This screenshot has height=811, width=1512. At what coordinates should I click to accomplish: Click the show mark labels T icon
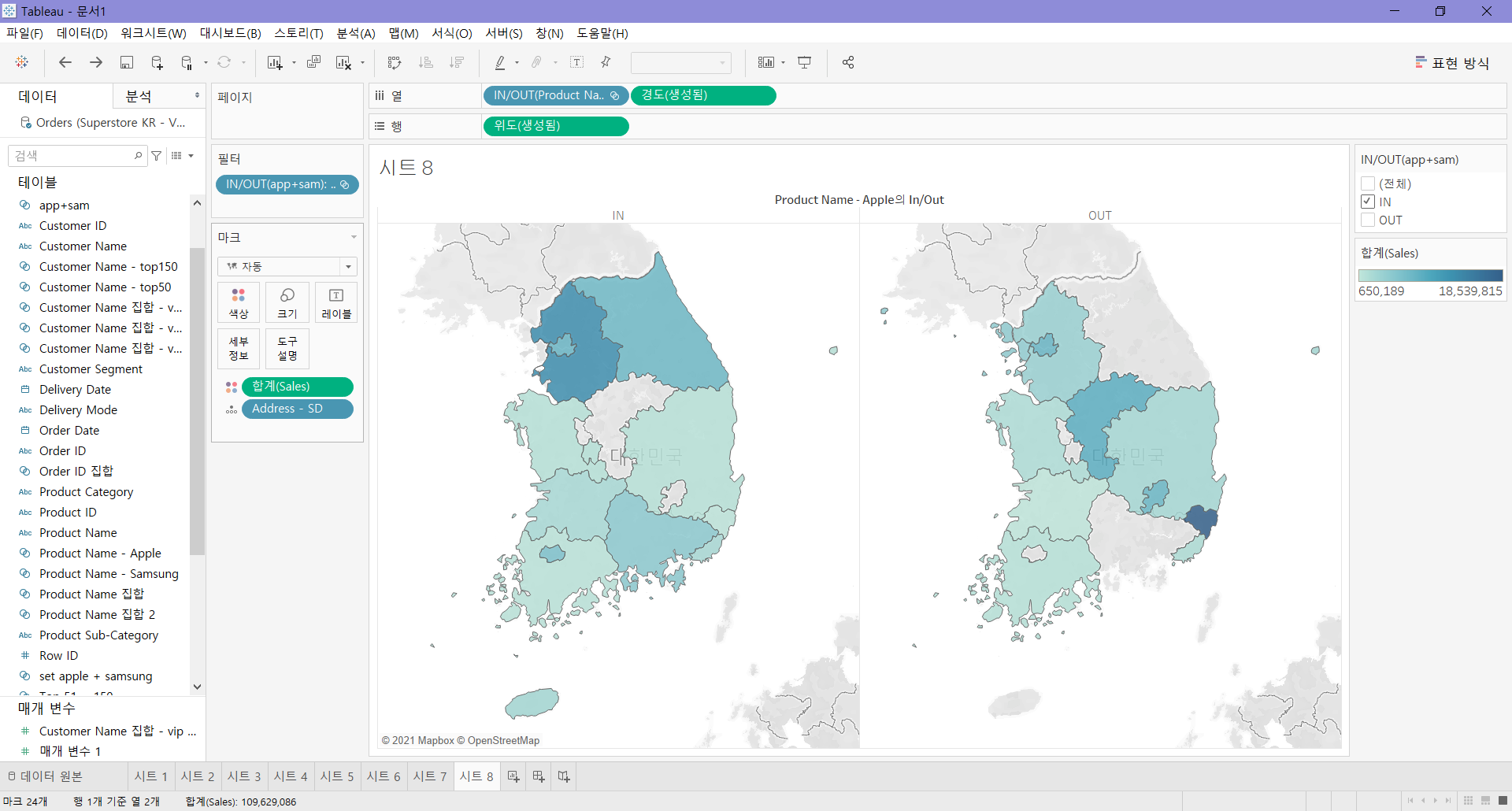[x=576, y=62]
